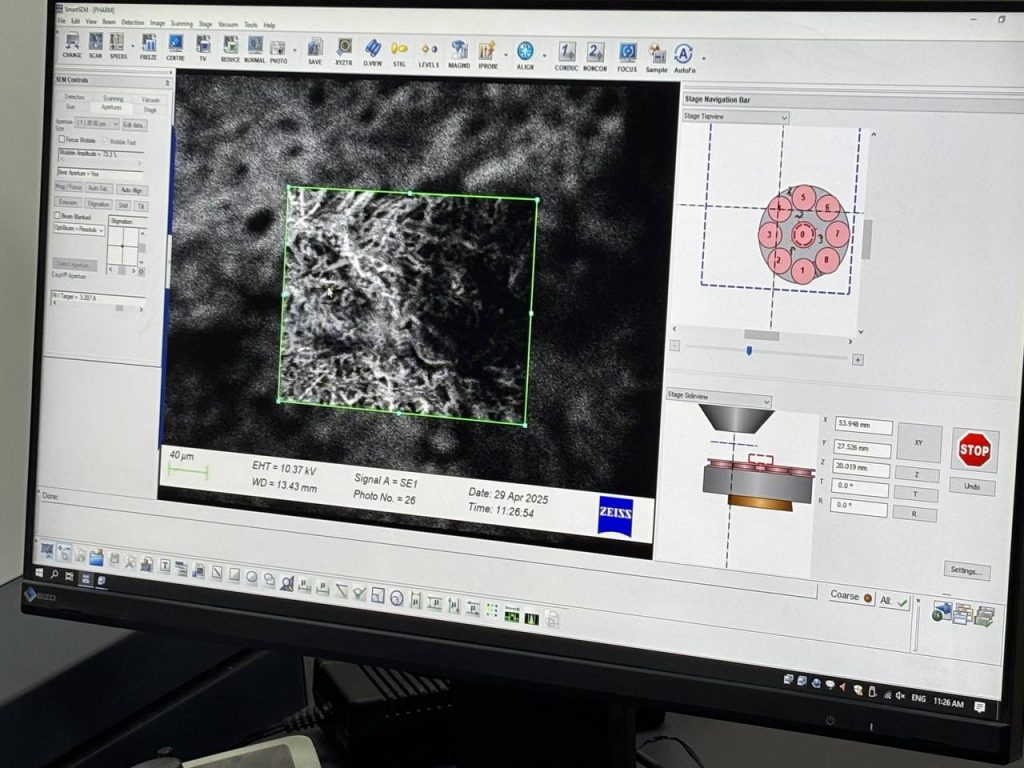Click the XY stage move button
This screenshot has width=1024, height=768.
click(x=919, y=443)
